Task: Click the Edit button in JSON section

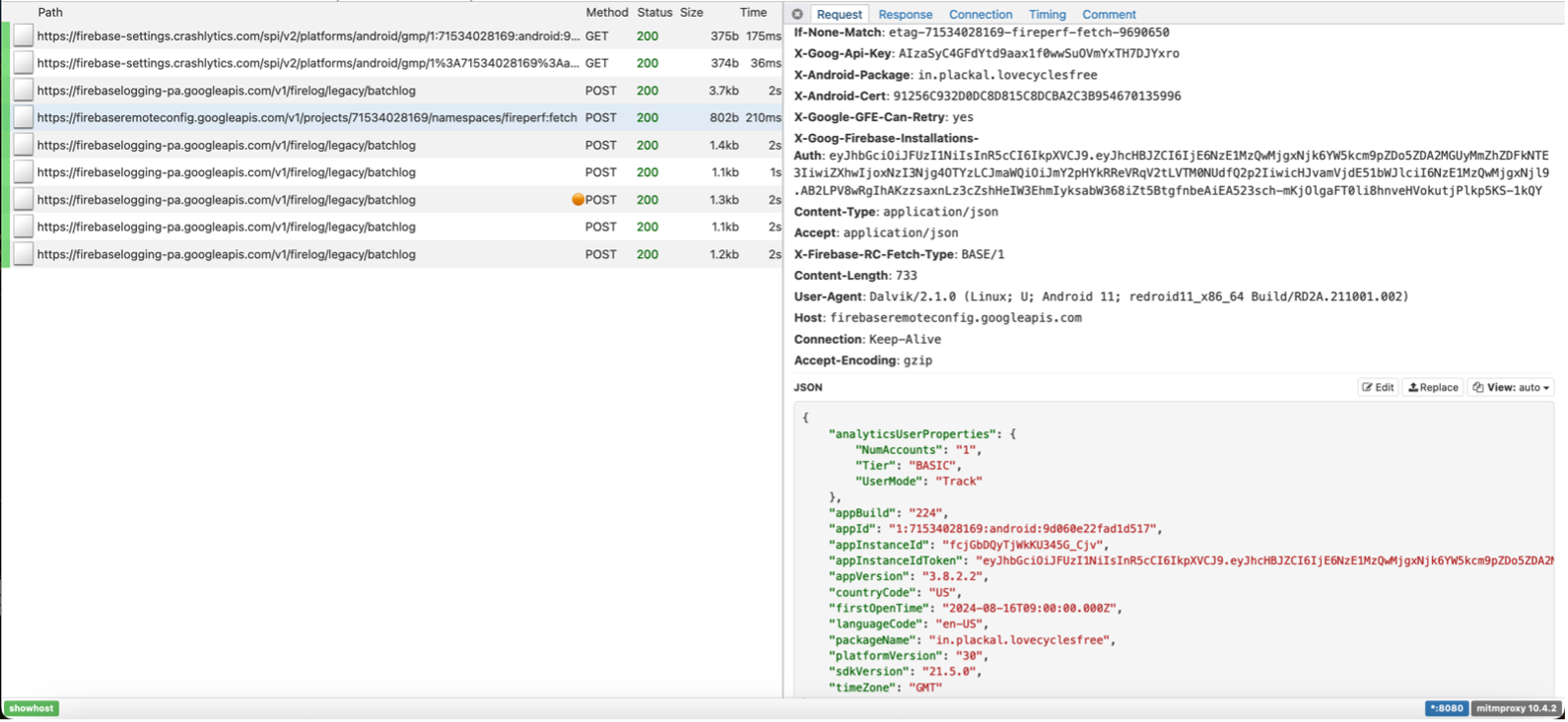Action: [1378, 387]
